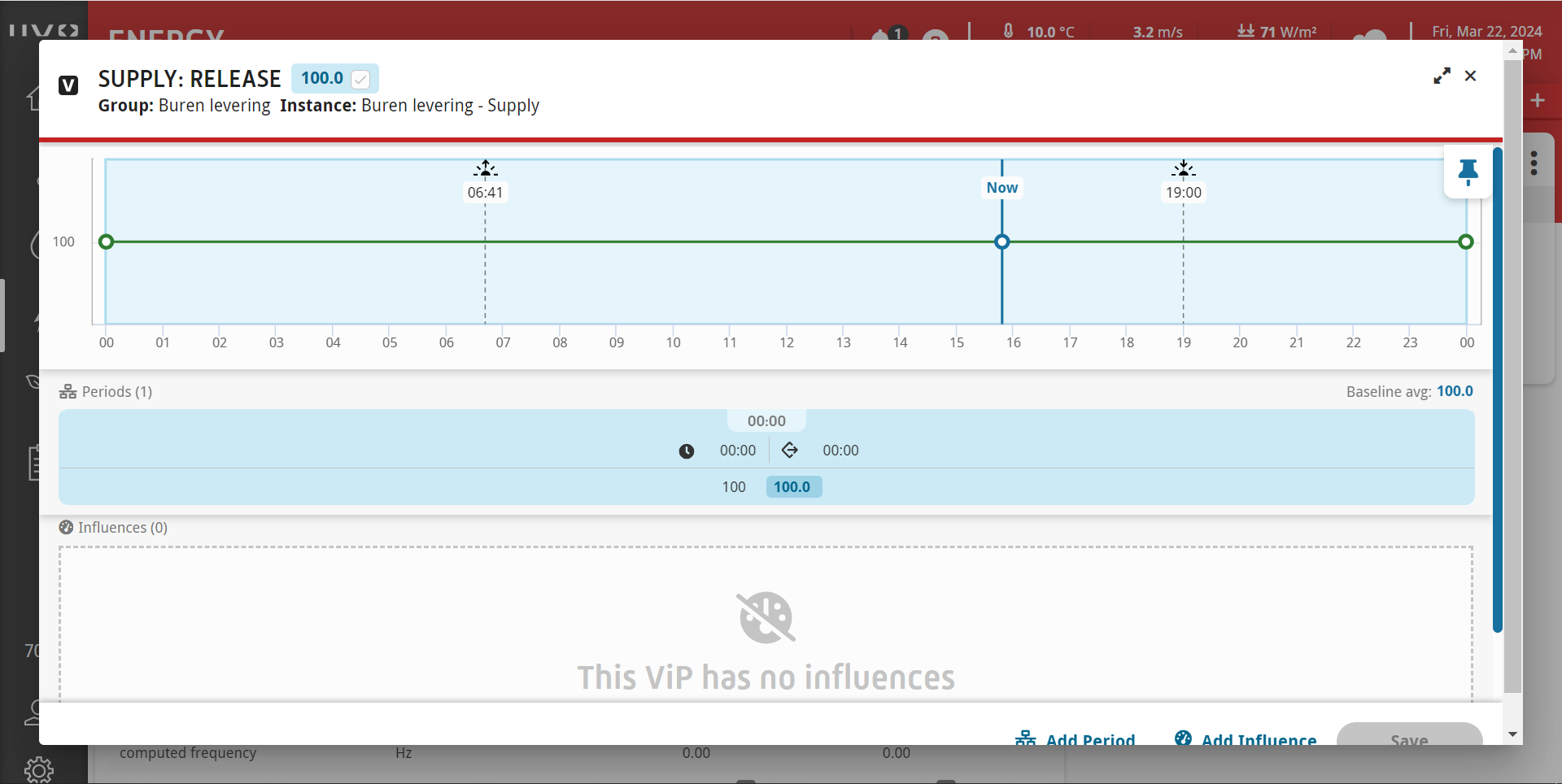Click the Save button
The height and width of the screenshot is (784, 1562).
pyautogui.click(x=1409, y=734)
